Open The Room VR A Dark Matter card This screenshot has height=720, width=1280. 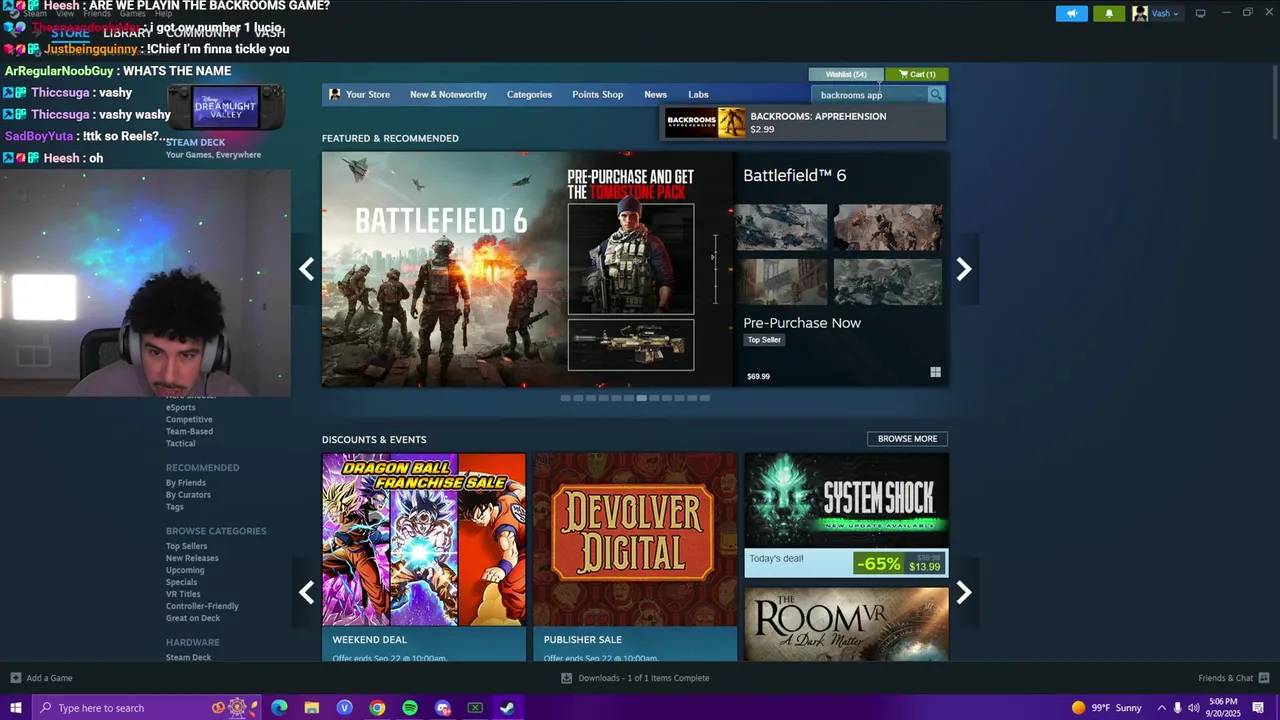click(846, 624)
